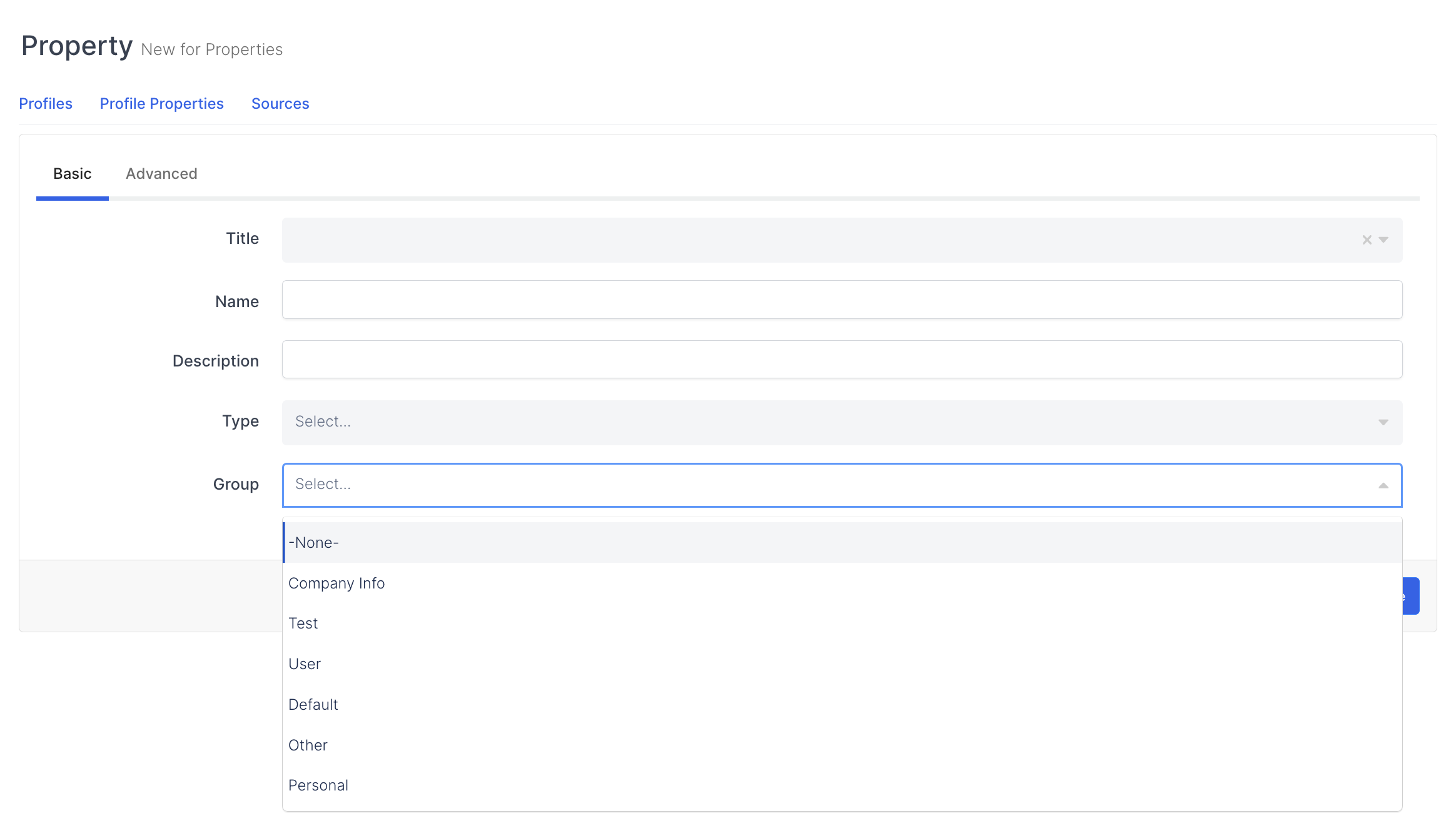Choose -None- in Group list
This screenshot has height=838, width=1456.
(x=314, y=543)
